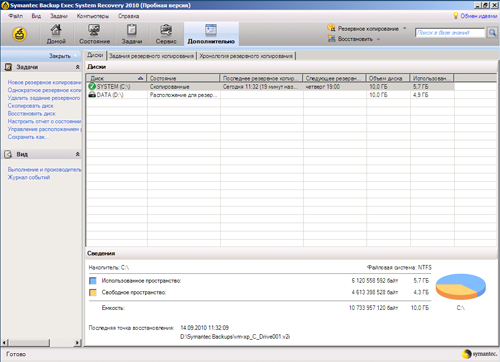Click Удалить задание резервного link
This screenshot has height=362, width=500.
click(44, 98)
